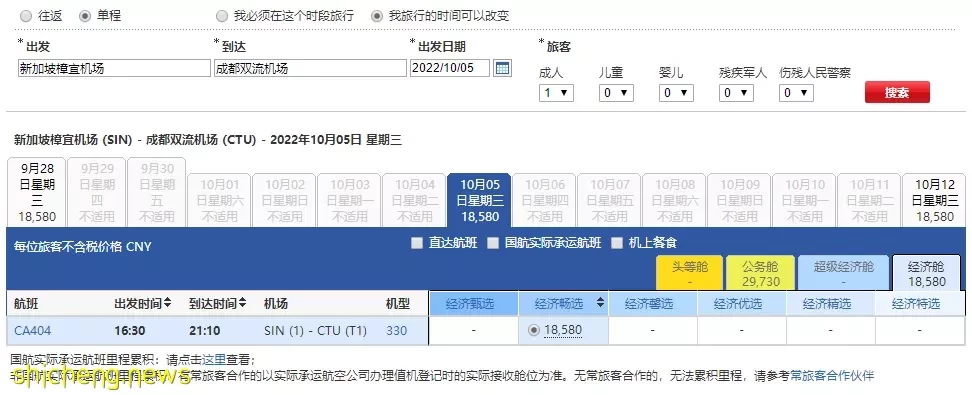This screenshot has width=972, height=395.
Task: Click the 18,580 fare price link
Action: 563,331
